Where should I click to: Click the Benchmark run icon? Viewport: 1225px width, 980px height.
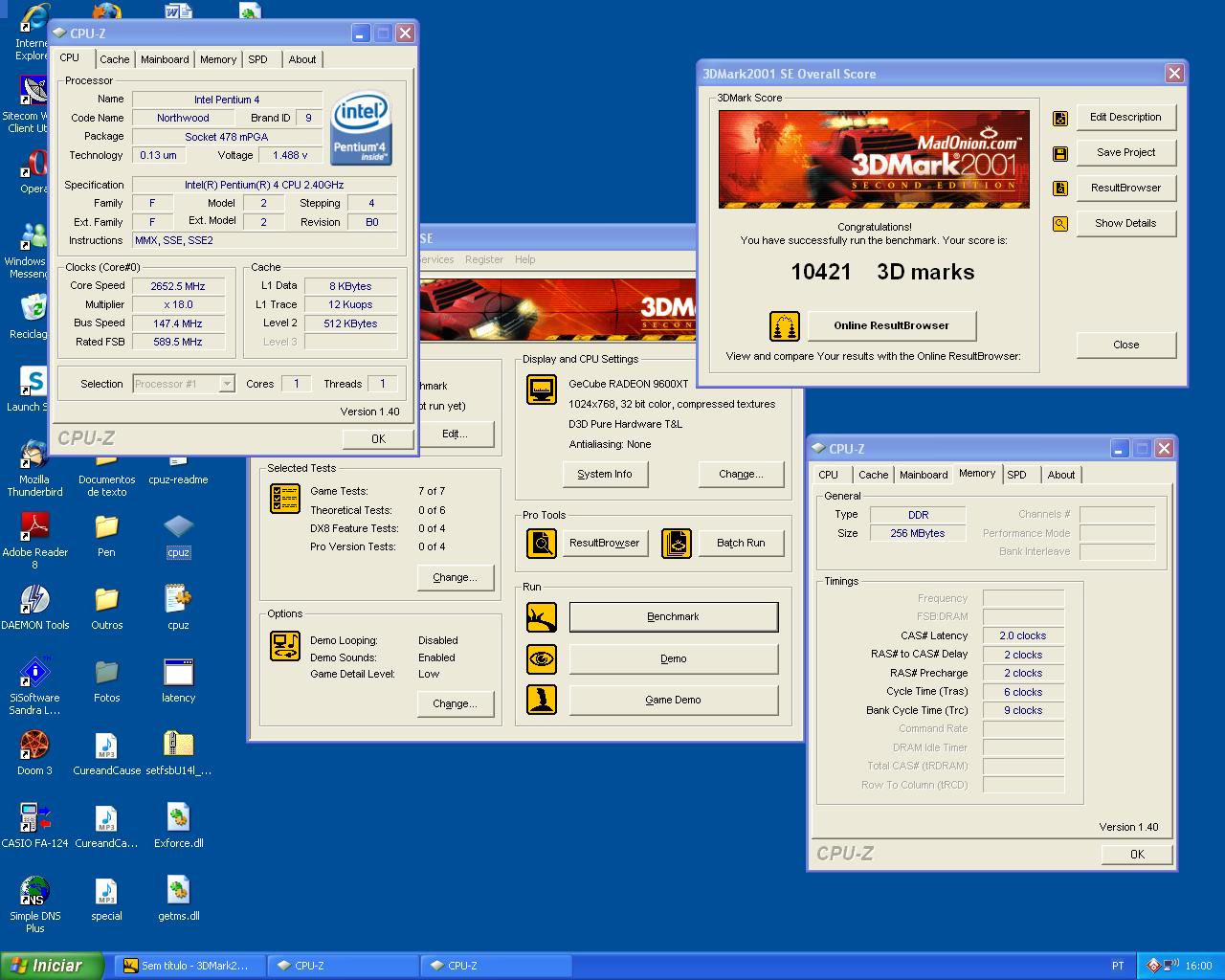point(542,617)
